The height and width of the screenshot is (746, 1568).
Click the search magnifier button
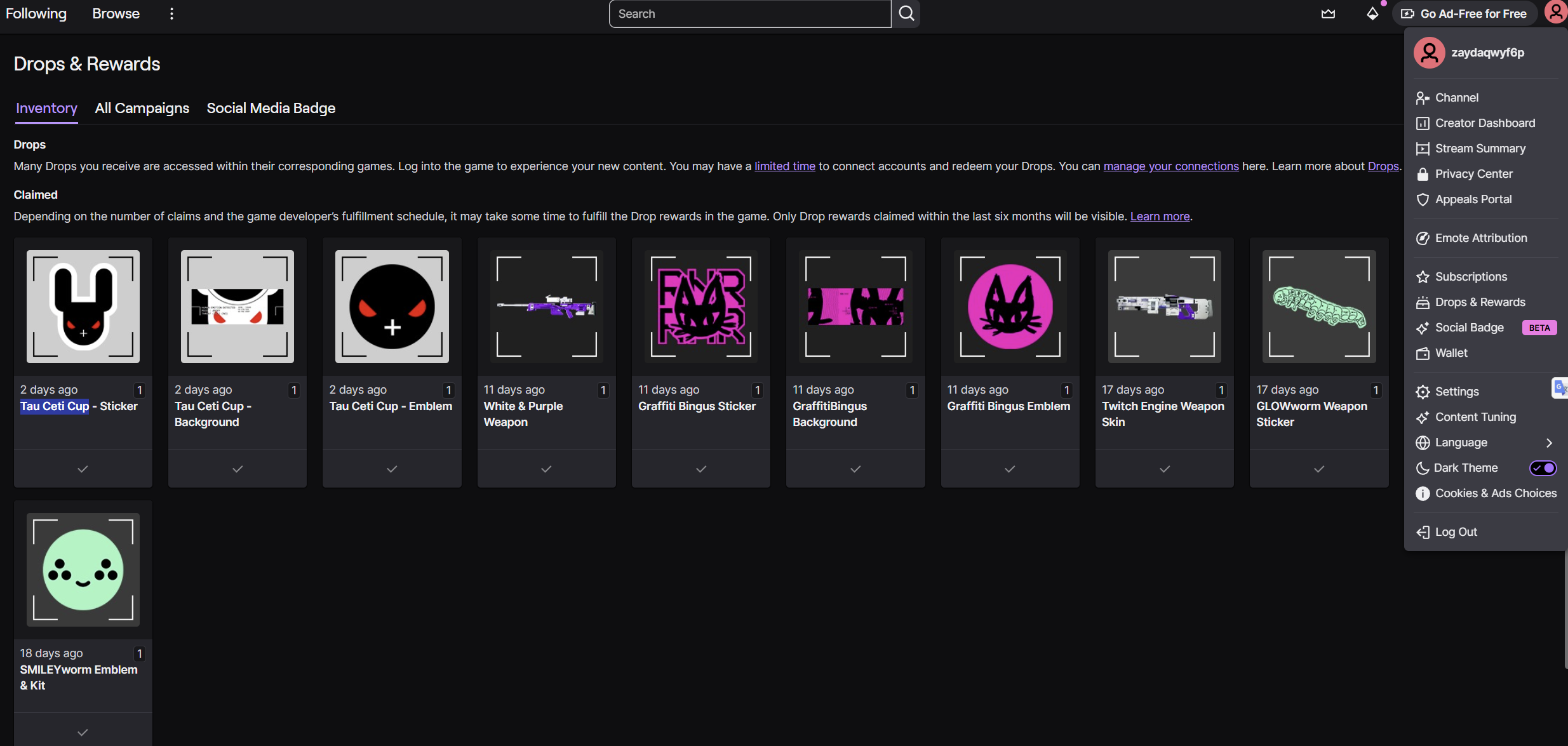906,14
